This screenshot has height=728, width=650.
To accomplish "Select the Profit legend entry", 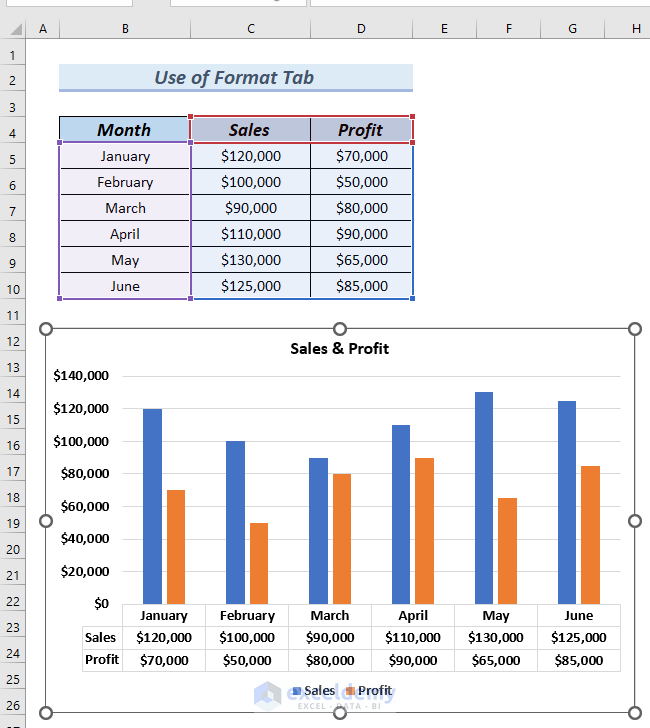I will [369, 691].
